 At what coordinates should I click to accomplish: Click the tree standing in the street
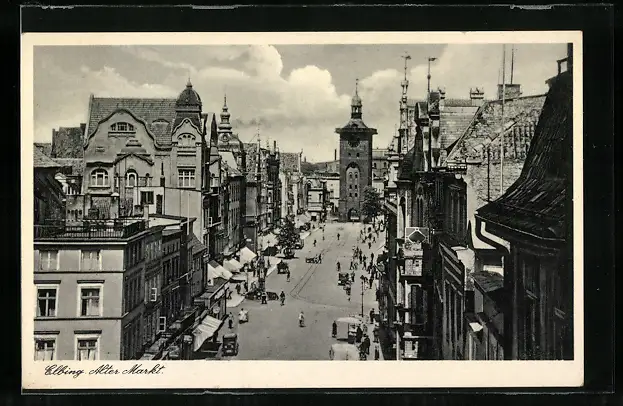(288, 234)
